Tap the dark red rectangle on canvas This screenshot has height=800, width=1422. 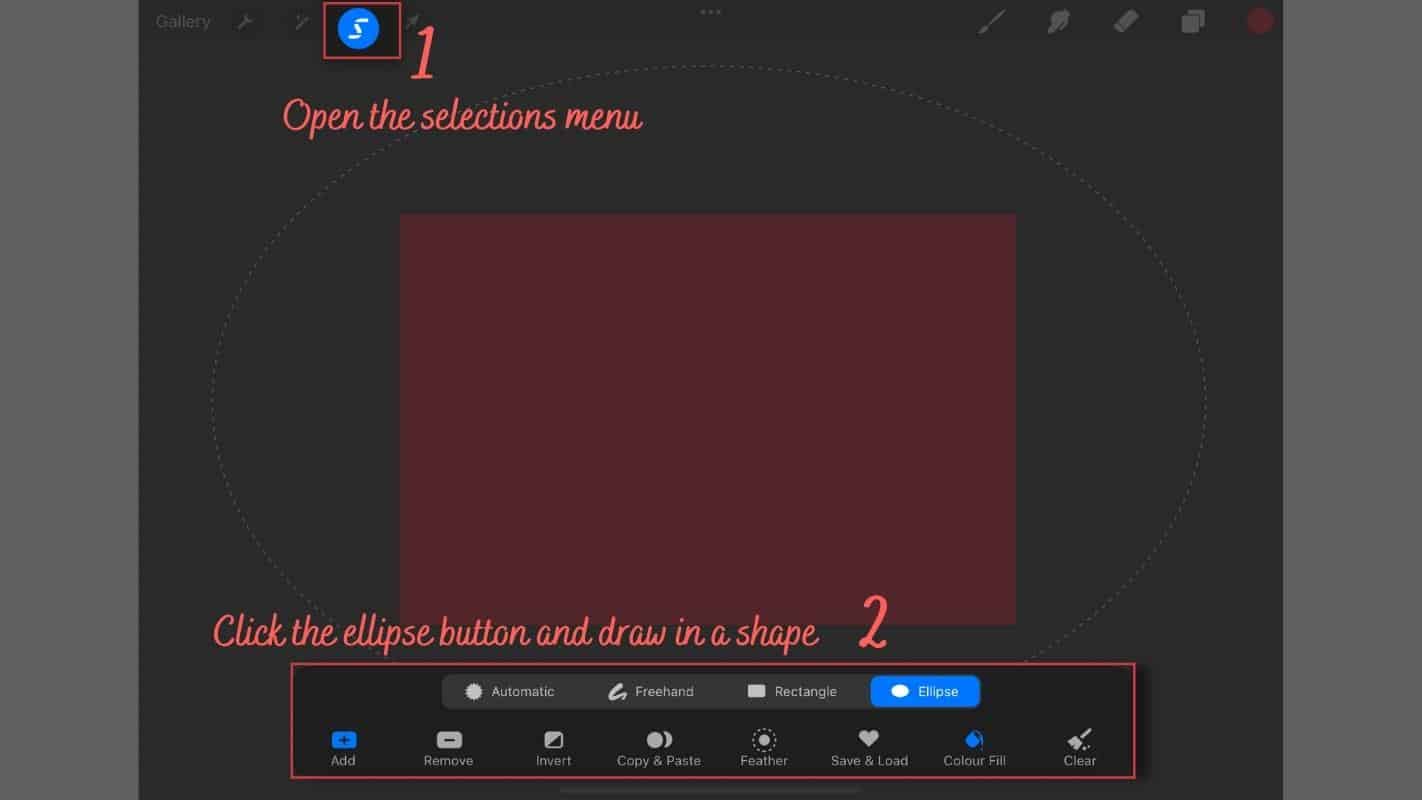(x=708, y=419)
